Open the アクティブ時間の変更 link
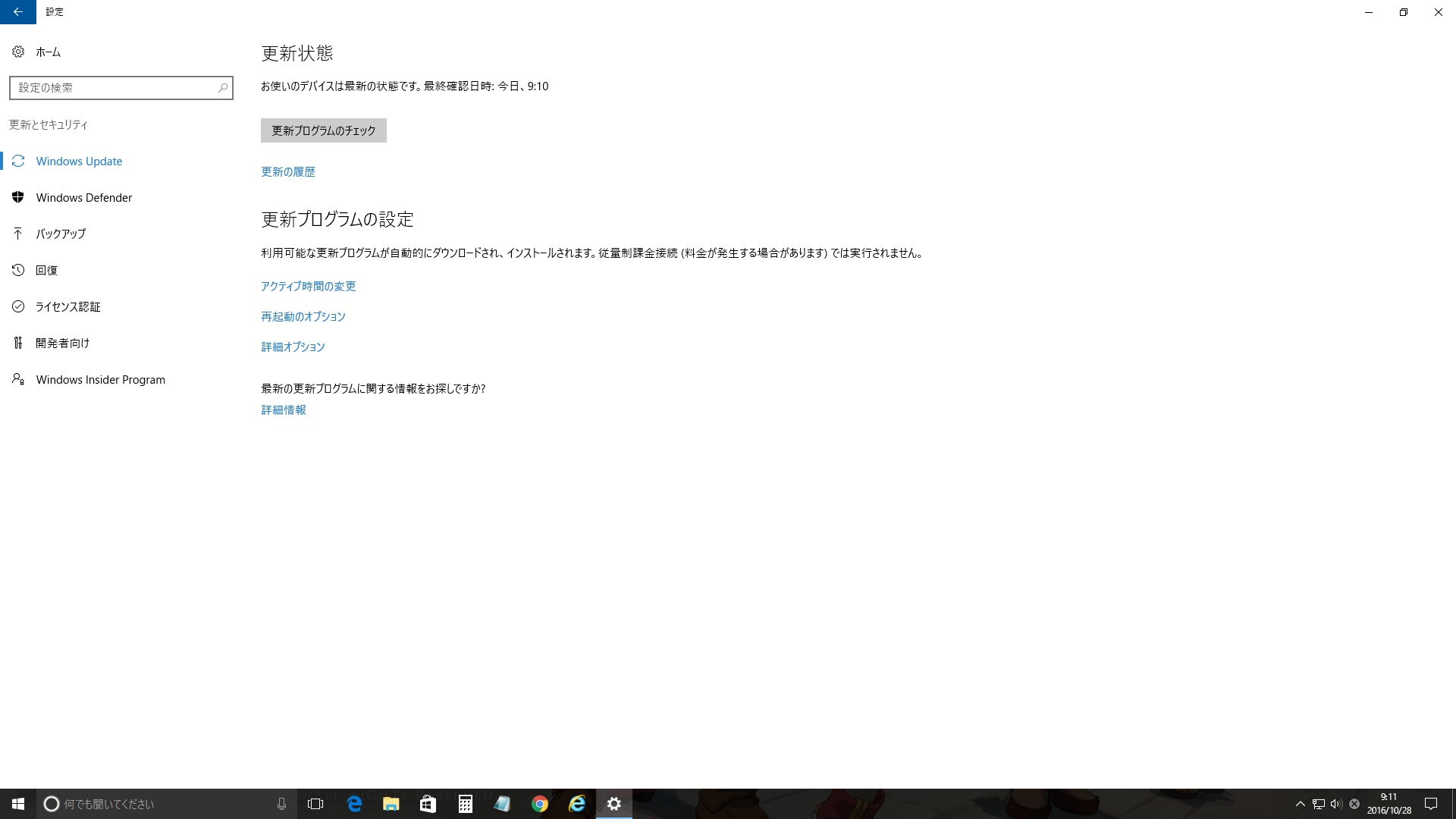Screen dimensions: 1456x819 [x=309, y=287]
